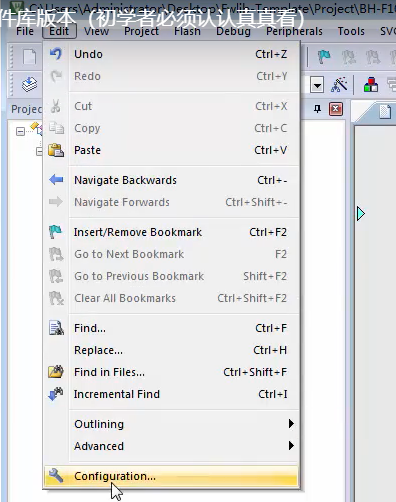
Task: Pin the Project panel with the pushpin icon
Action: tap(317, 109)
